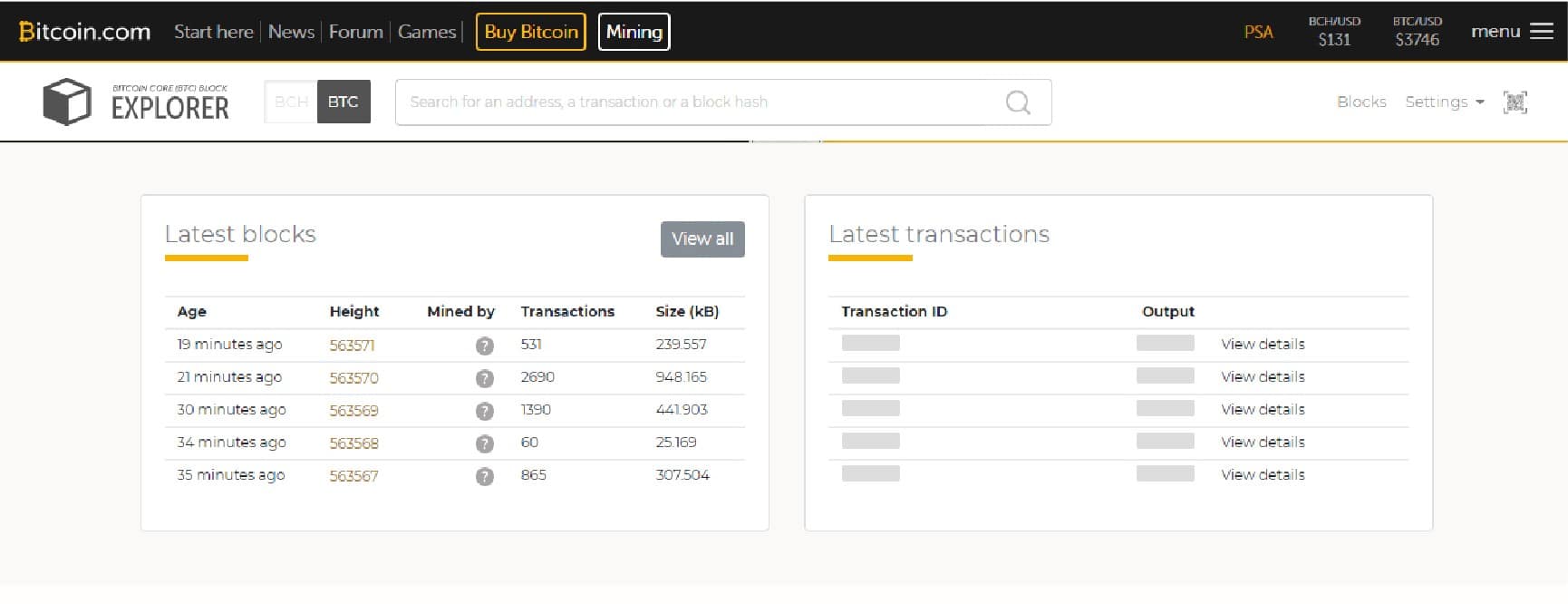Click the 865 transactions count

coord(534,475)
